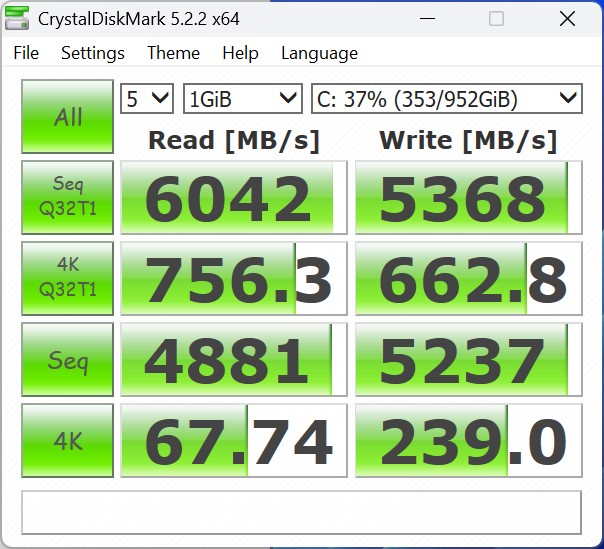Open the Language menu
Image resolution: width=604 pixels, height=549 pixels.
[x=319, y=53]
